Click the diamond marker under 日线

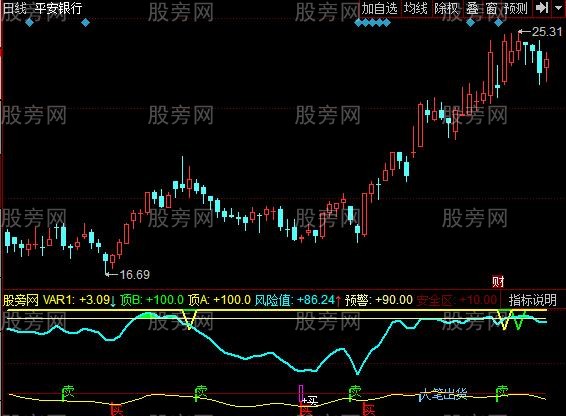(x=30, y=23)
